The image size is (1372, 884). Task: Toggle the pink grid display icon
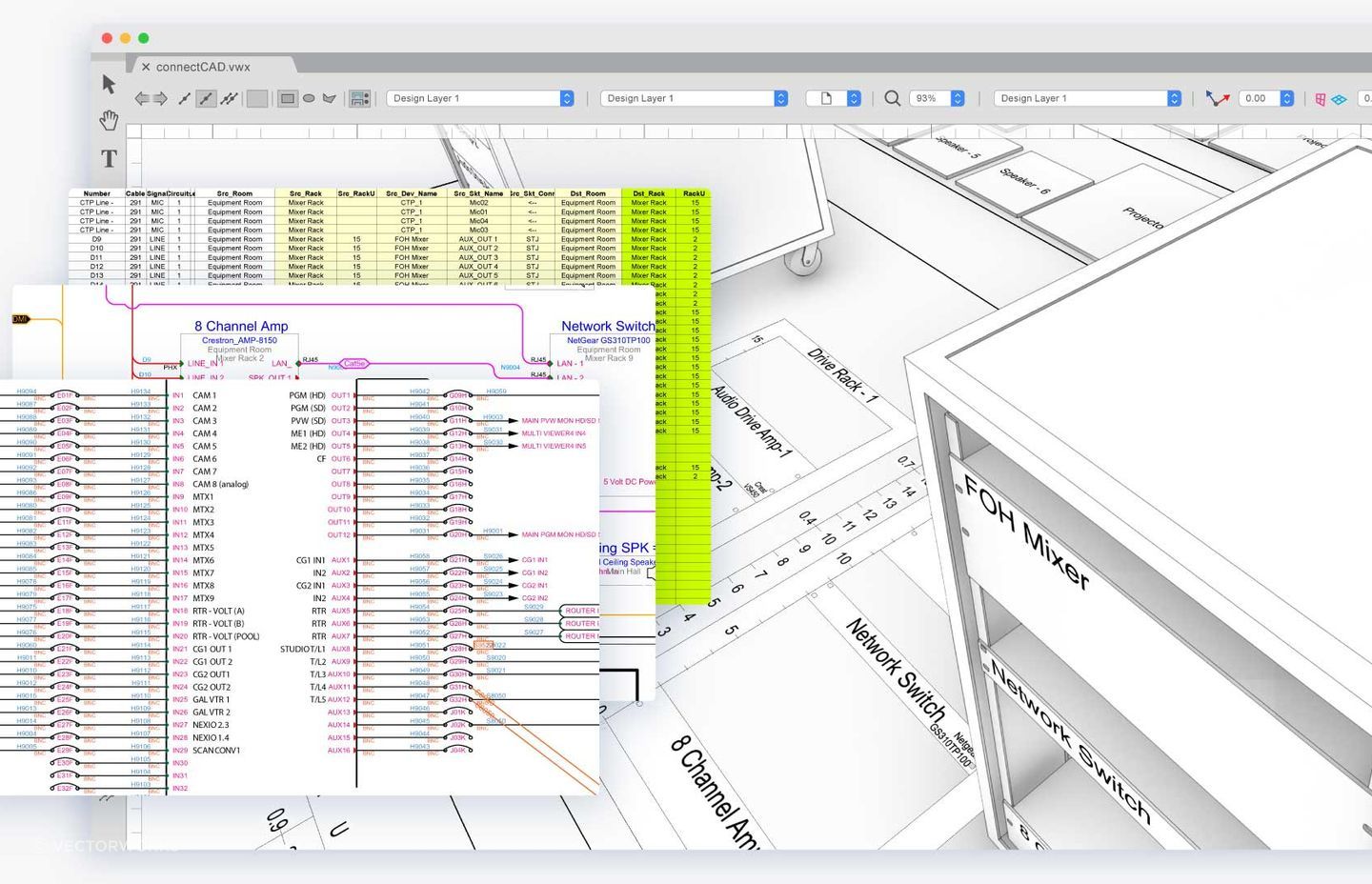pyautogui.click(x=1321, y=98)
